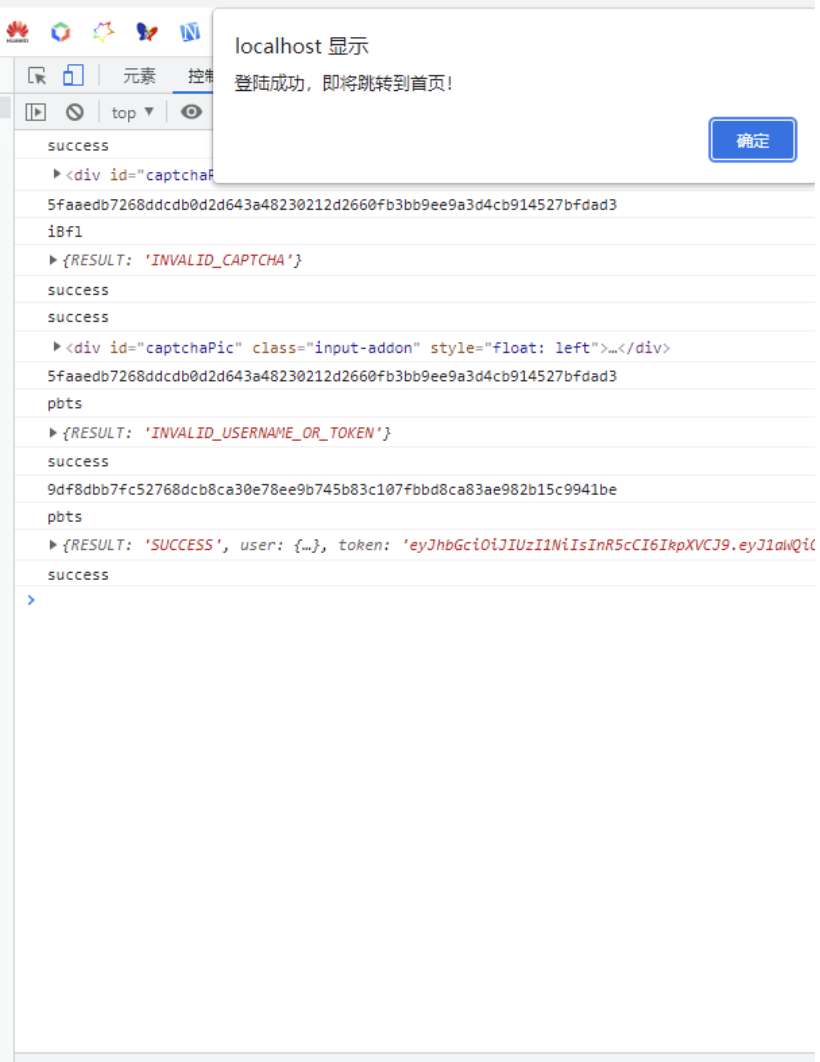Image resolution: width=820 pixels, height=1062 pixels.
Task: Expand the partially hidden captcha div entry
Action: tap(57, 174)
